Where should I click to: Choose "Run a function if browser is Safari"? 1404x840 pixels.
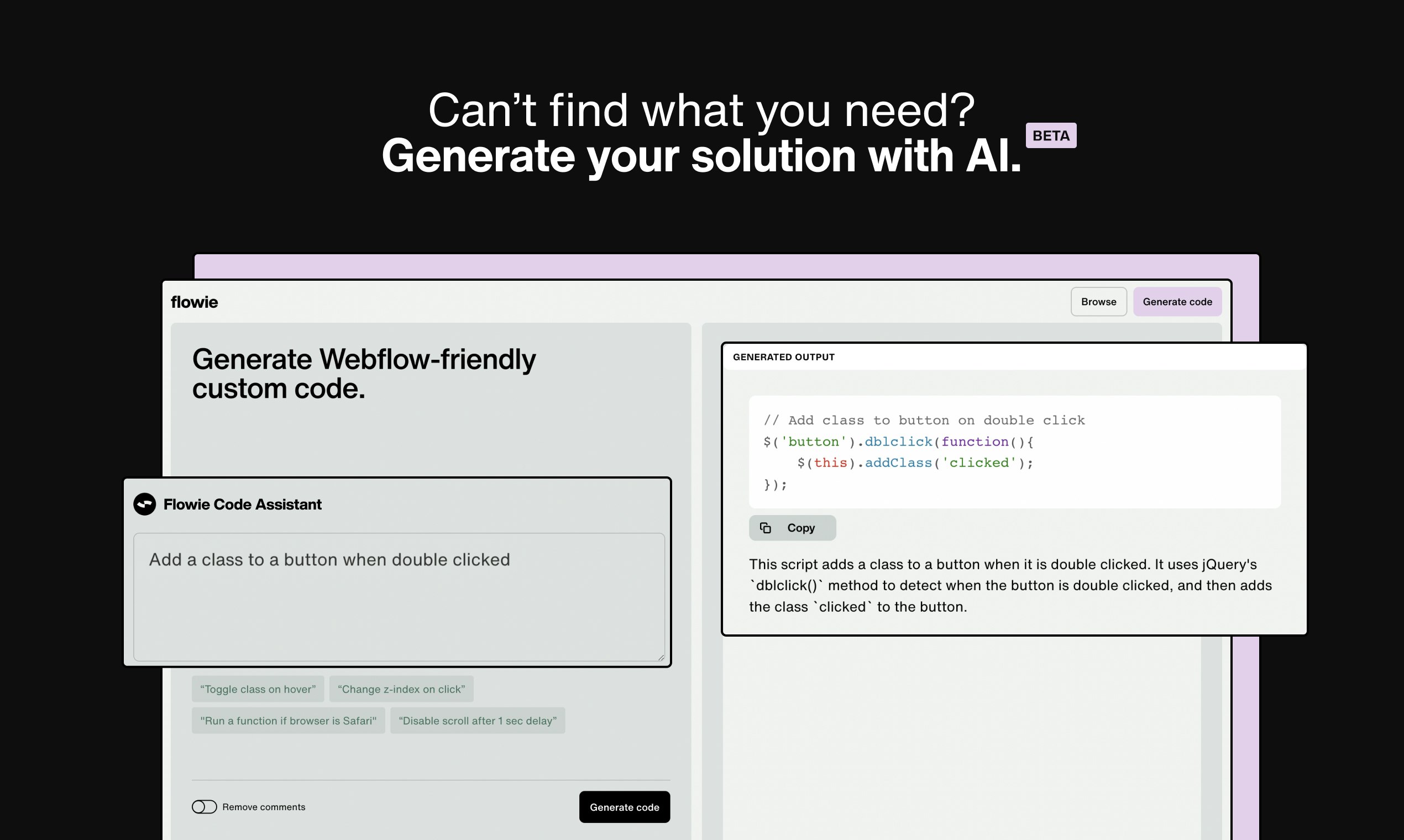pyautogui.click(x=288, y=721)
